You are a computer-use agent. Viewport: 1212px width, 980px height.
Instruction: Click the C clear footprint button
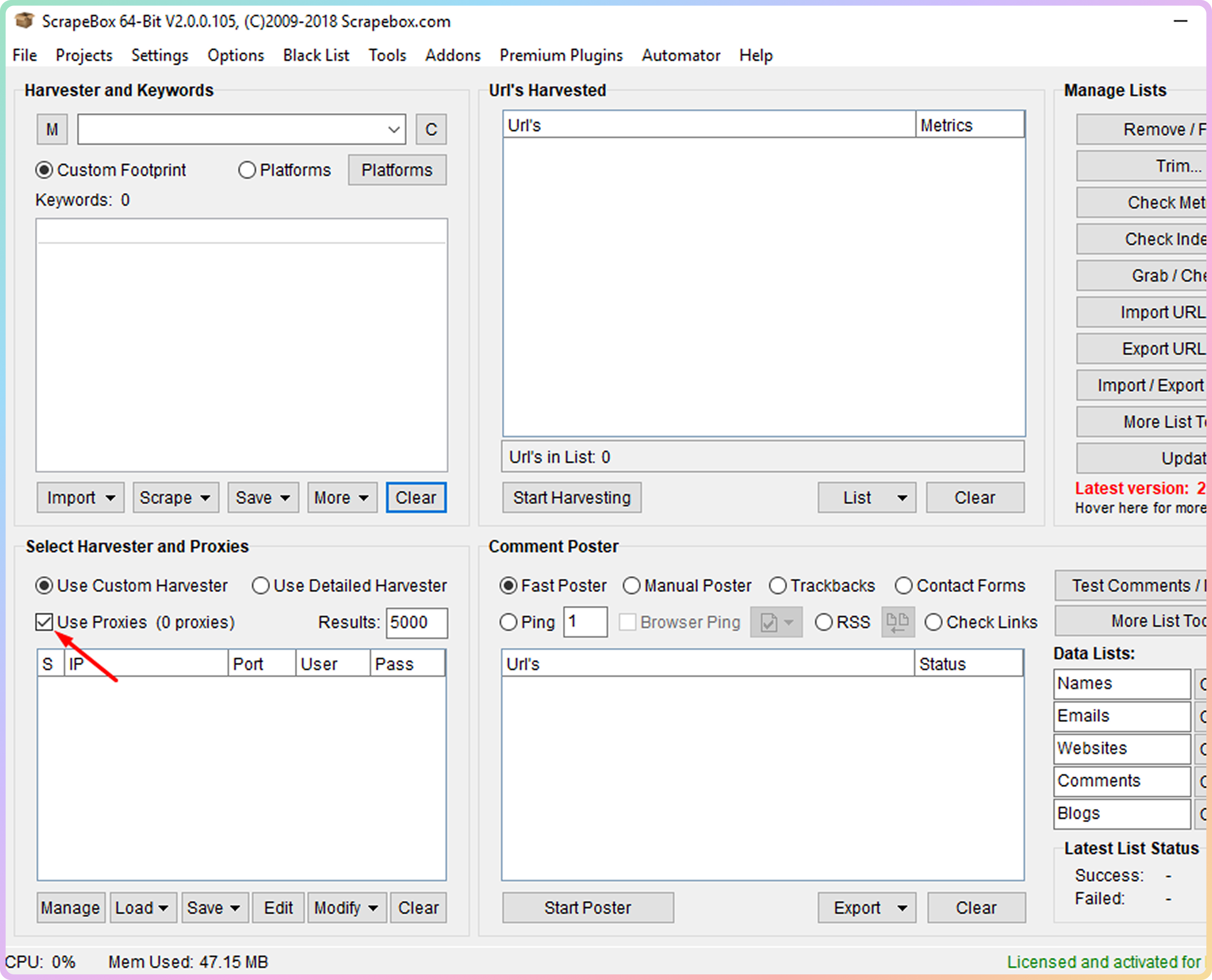point(431,129)
